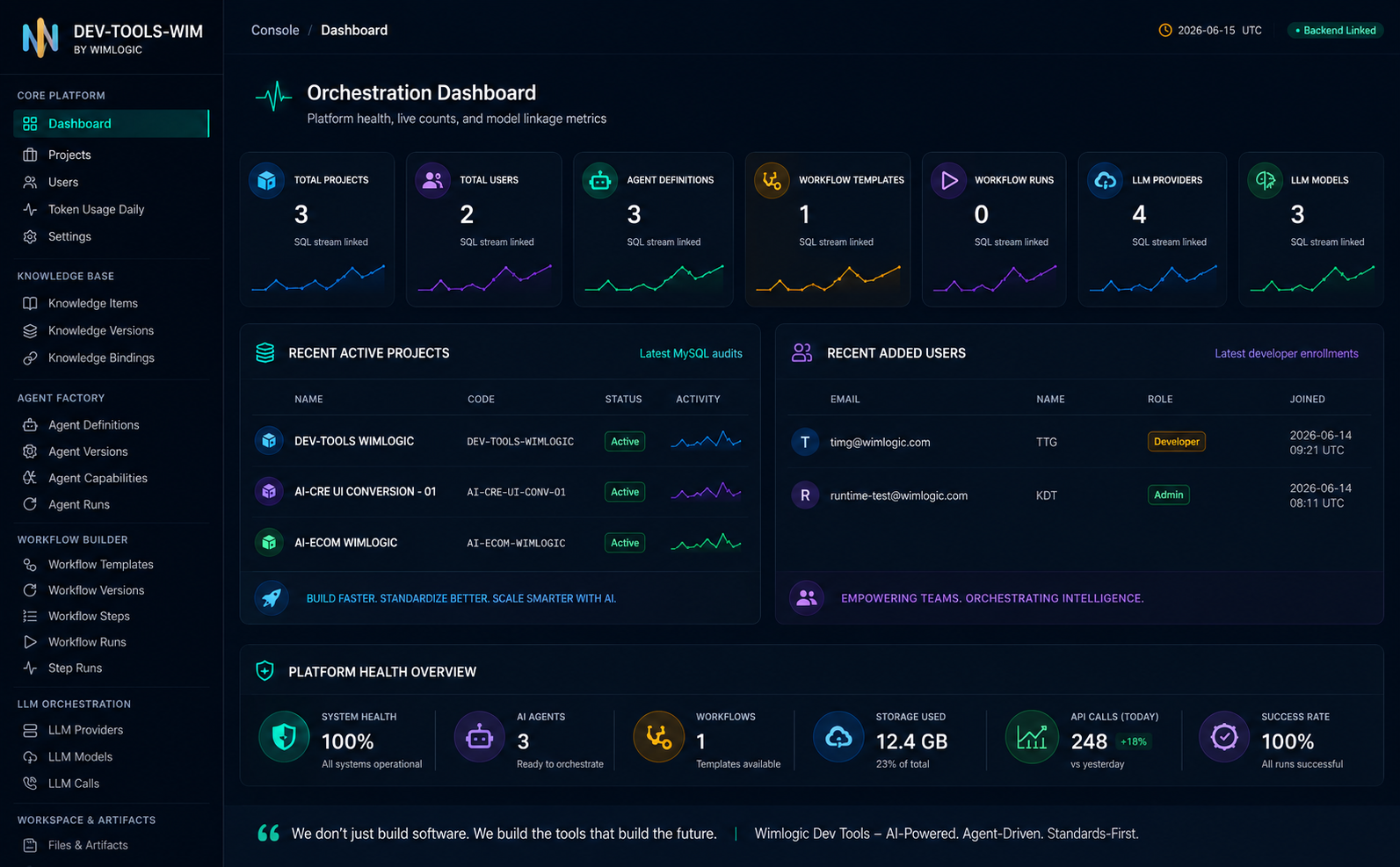Click the Developer role badge
The image size is (1400, 867).
[x=1177, y=442]
